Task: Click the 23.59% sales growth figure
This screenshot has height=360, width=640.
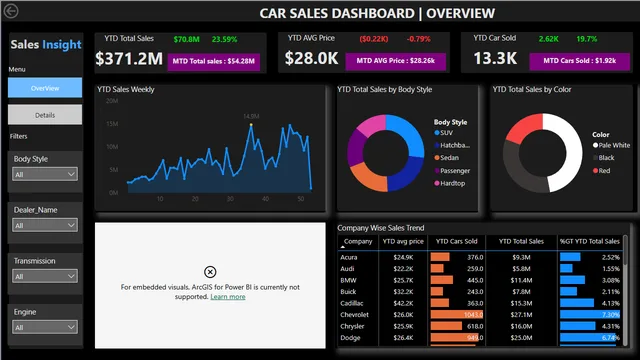Action: point(224,39)
